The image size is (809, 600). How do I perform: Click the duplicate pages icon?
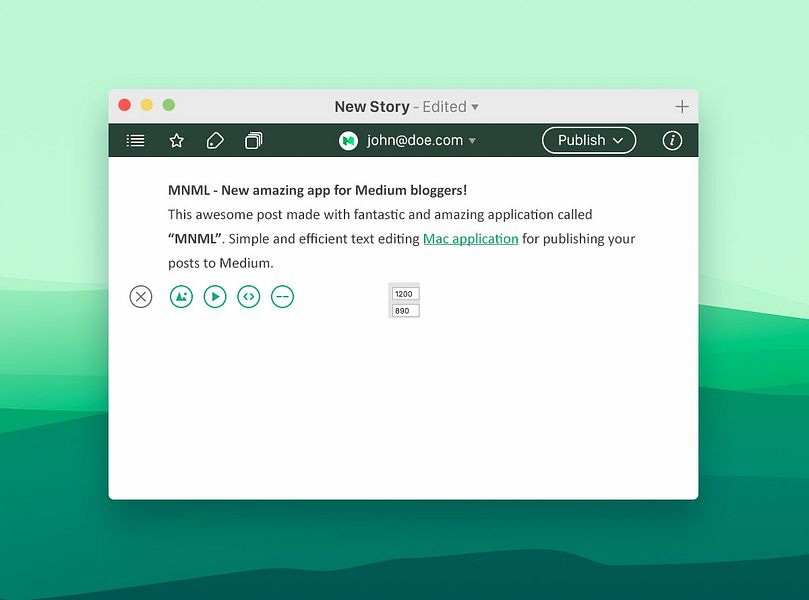pyautogui.click(x=253, y=140)
